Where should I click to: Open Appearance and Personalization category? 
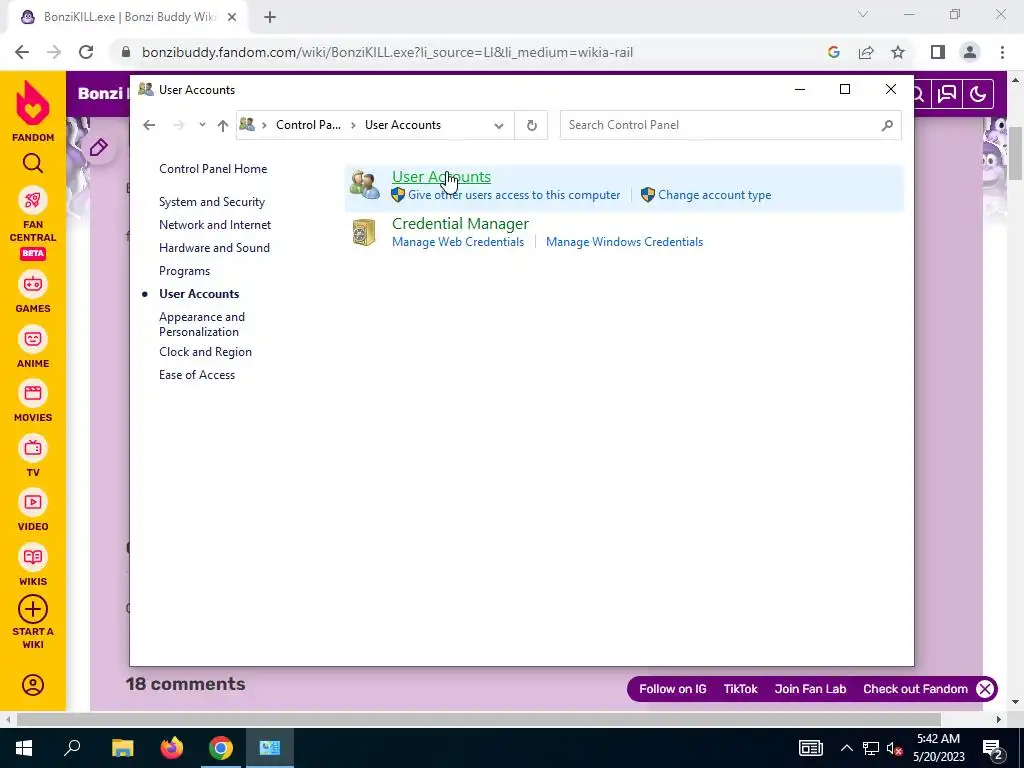coord(202,324)
